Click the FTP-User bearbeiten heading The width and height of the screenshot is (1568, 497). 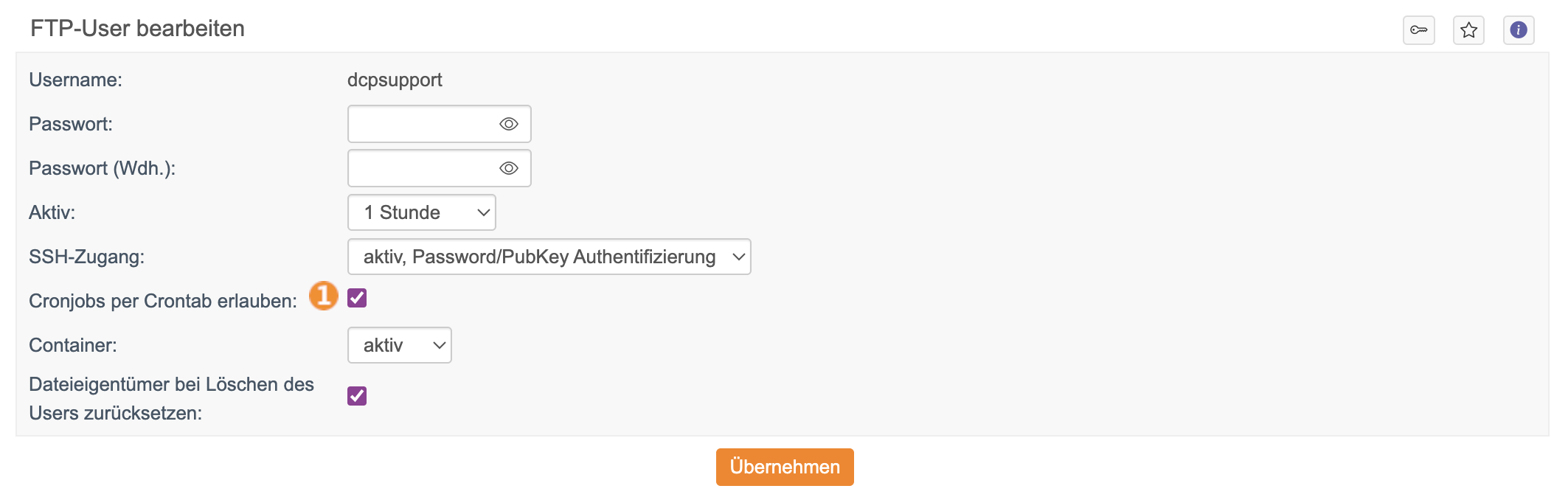coord(137,28)
